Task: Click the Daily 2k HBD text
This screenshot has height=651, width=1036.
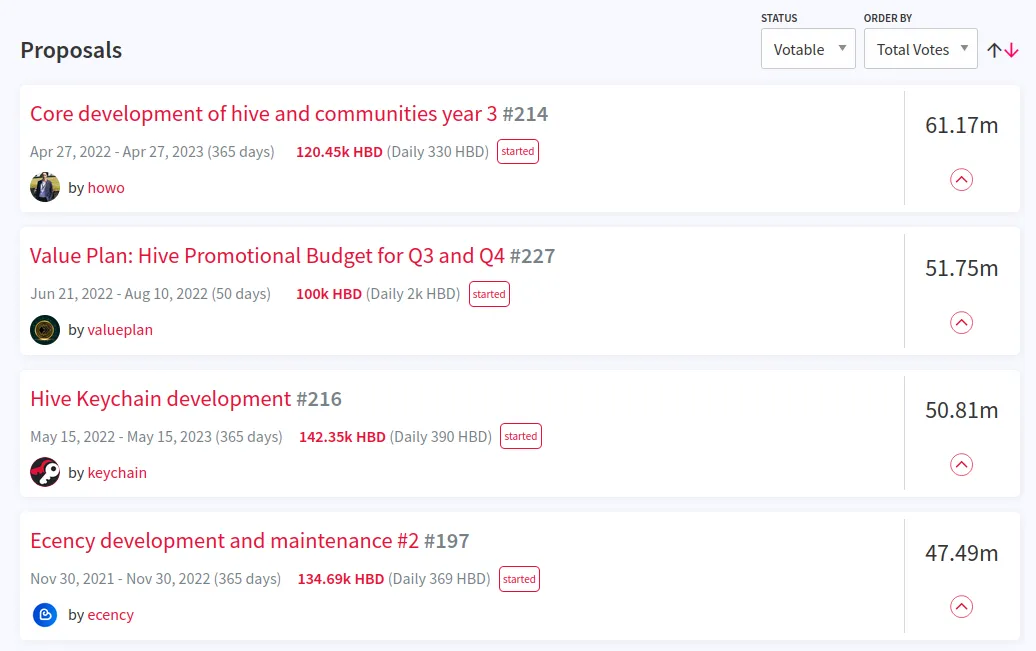Action: point(413,294)
